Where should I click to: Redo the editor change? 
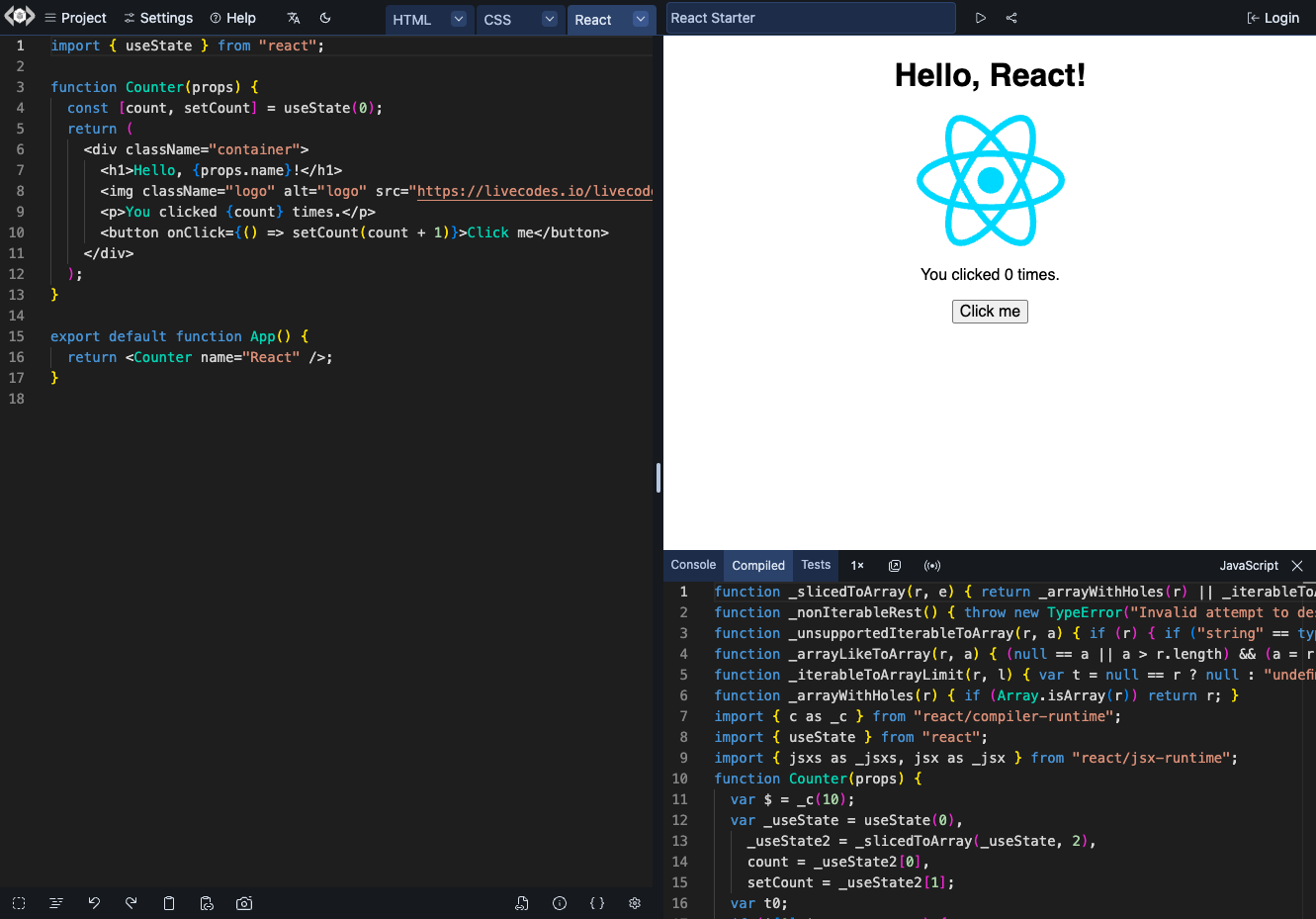coord(132,903)
